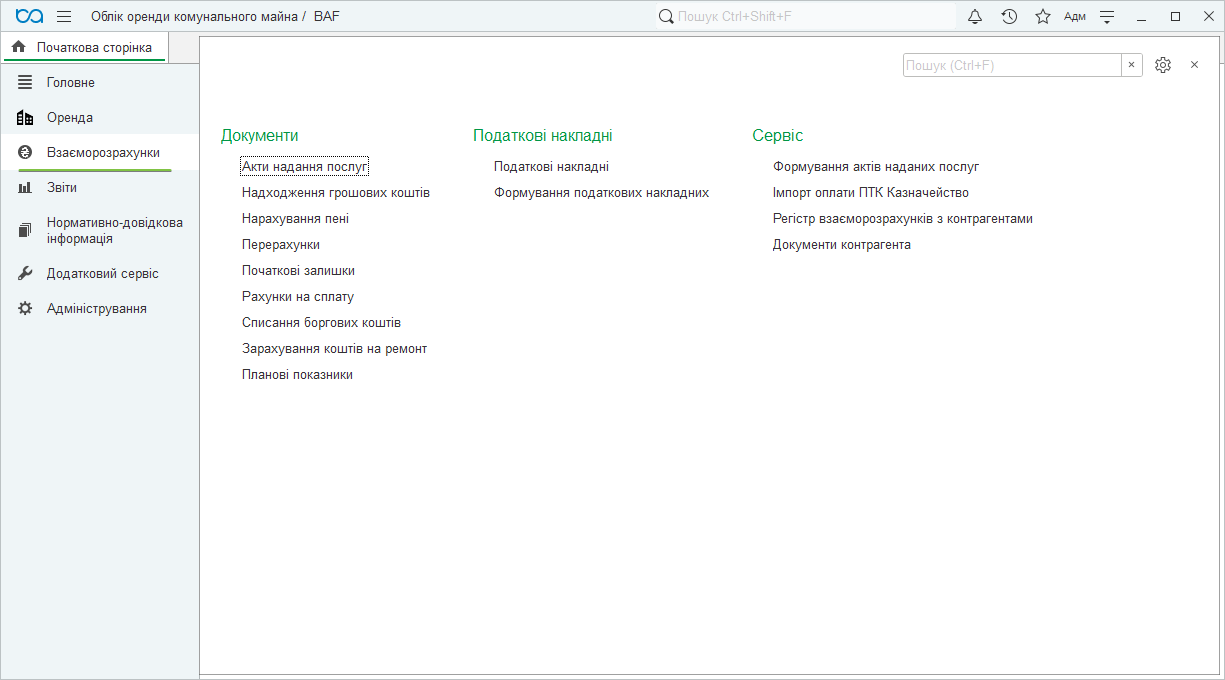Click the Адм user name button
Viewport: 1225px width, 680px height.
(1075, 16)
